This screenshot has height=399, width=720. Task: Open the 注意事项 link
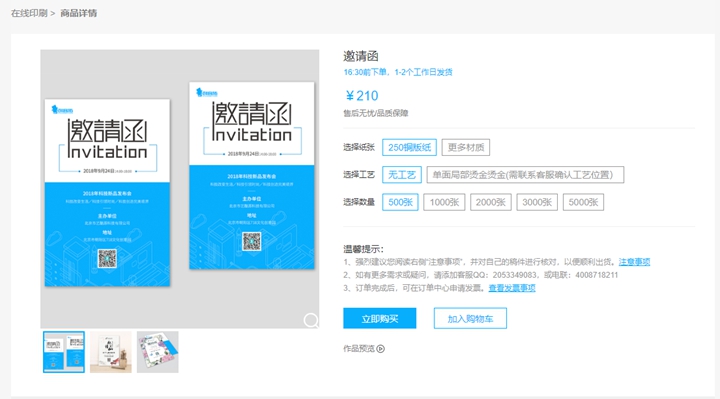634,262
